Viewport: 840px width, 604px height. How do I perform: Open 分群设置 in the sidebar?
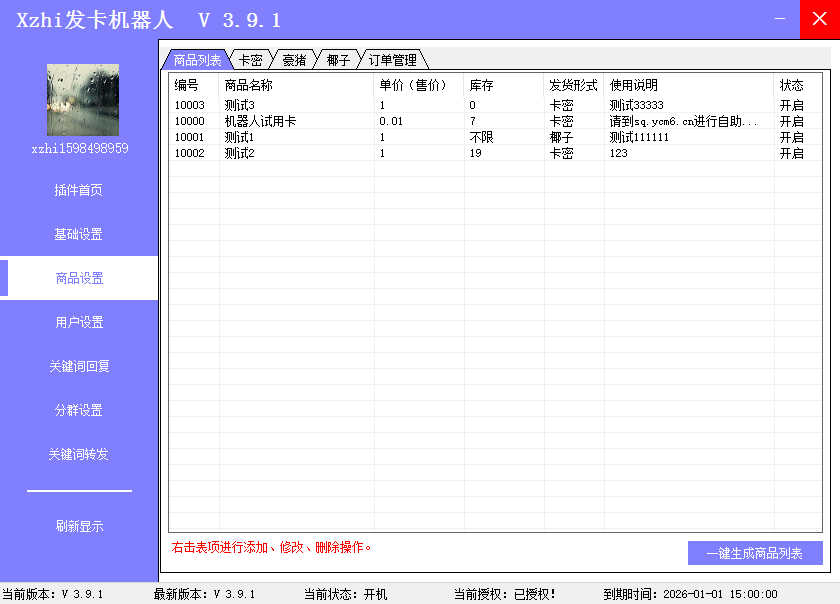pyautogui.click(x=79, y=410)
